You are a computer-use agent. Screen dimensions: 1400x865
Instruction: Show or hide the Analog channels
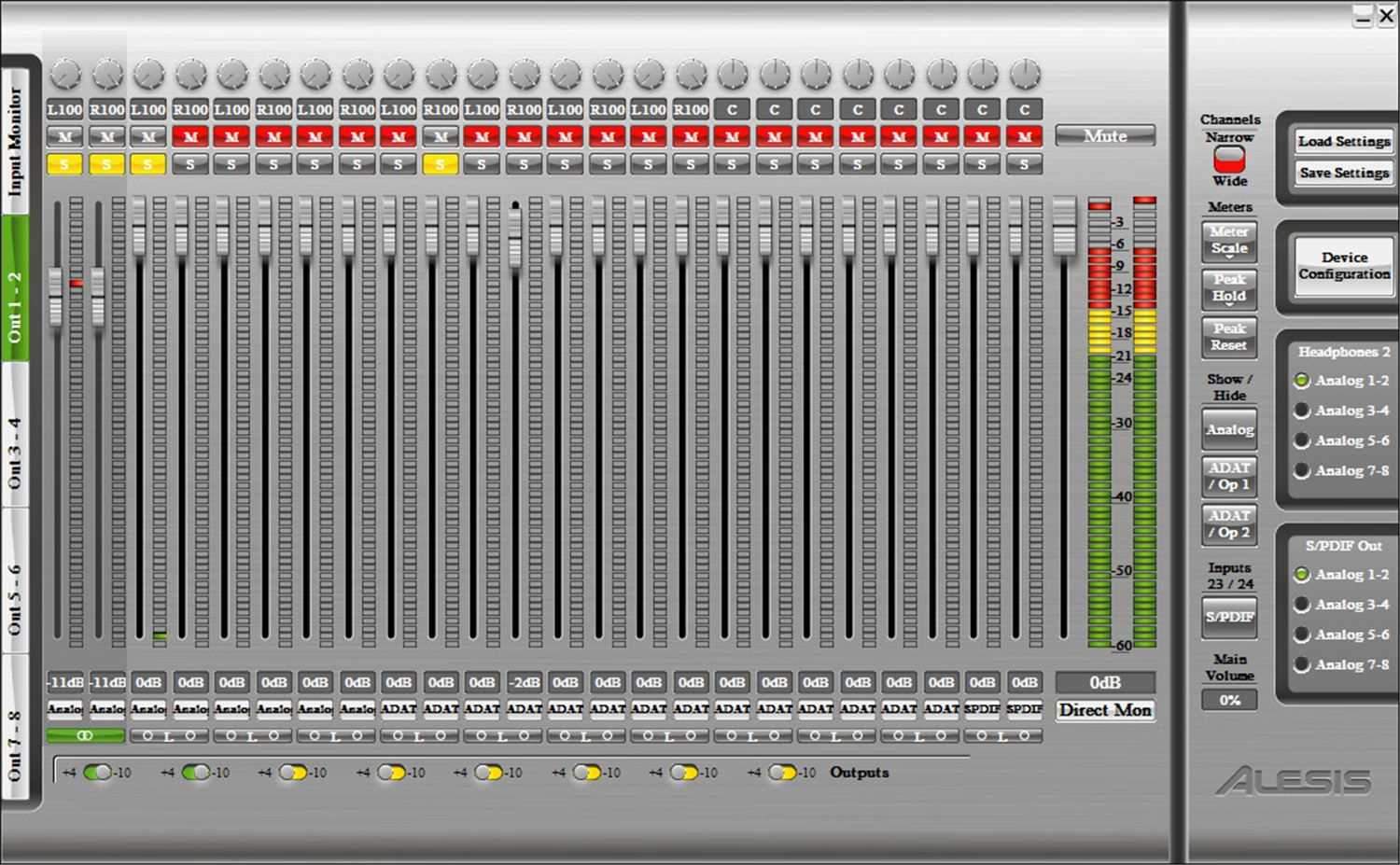1229,429
